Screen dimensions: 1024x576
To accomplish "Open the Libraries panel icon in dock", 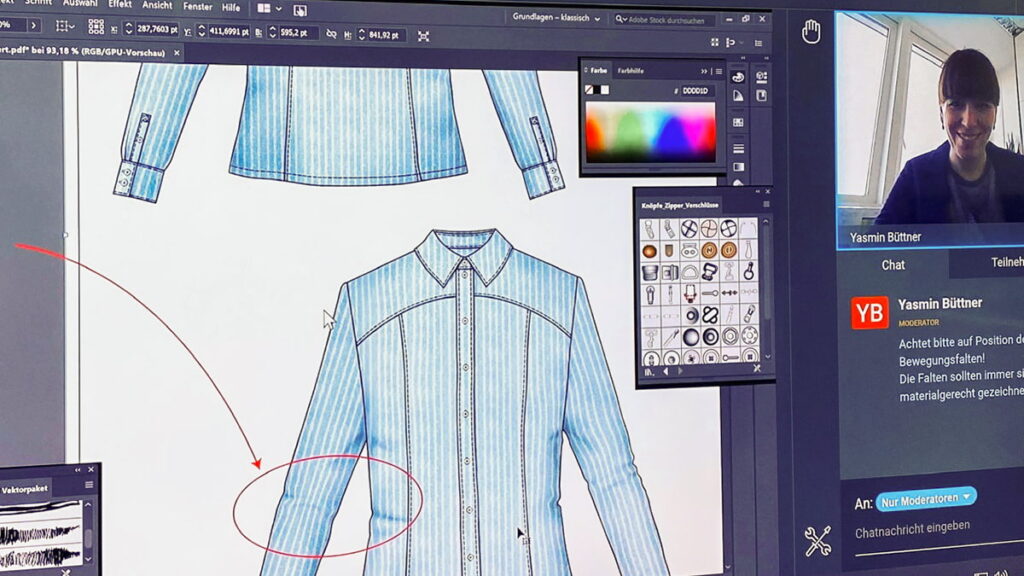I will 761,97.
